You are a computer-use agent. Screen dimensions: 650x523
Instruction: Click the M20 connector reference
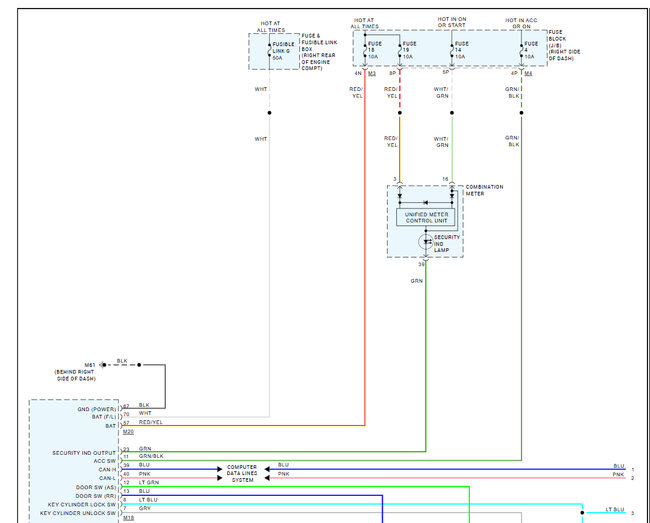[128, 432]
